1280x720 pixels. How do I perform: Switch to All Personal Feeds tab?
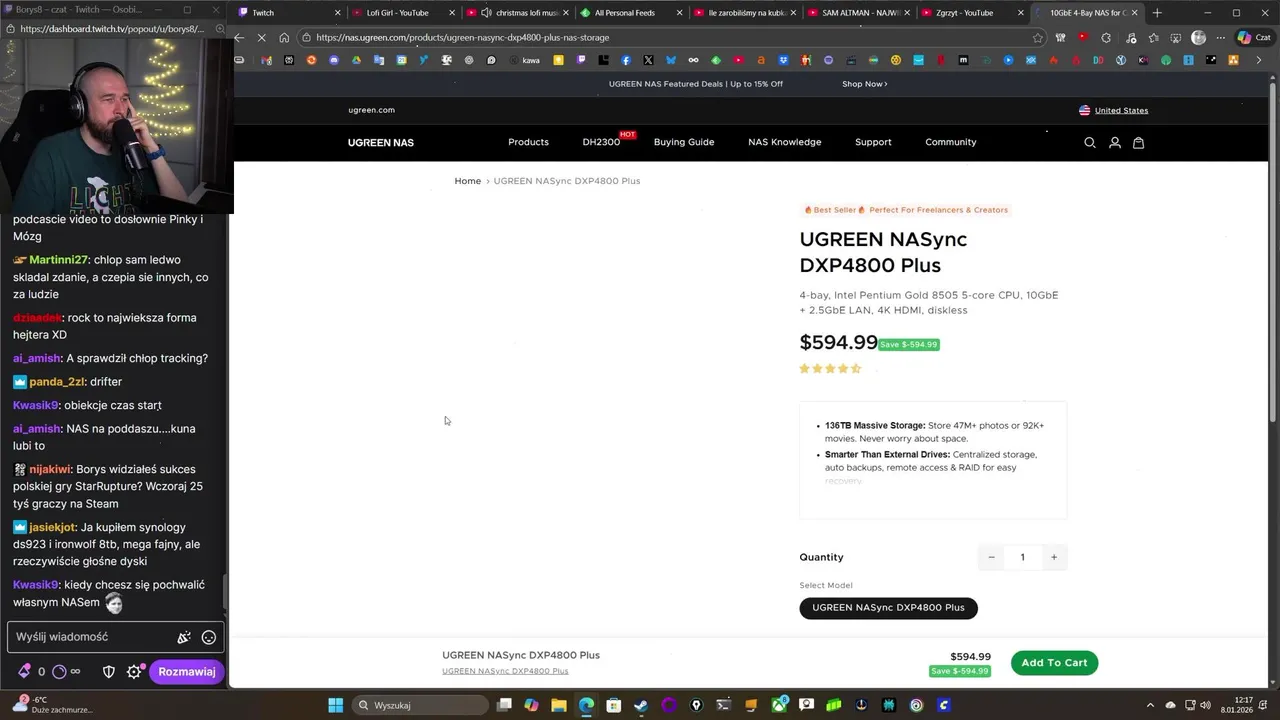click(x=632, y=13)
